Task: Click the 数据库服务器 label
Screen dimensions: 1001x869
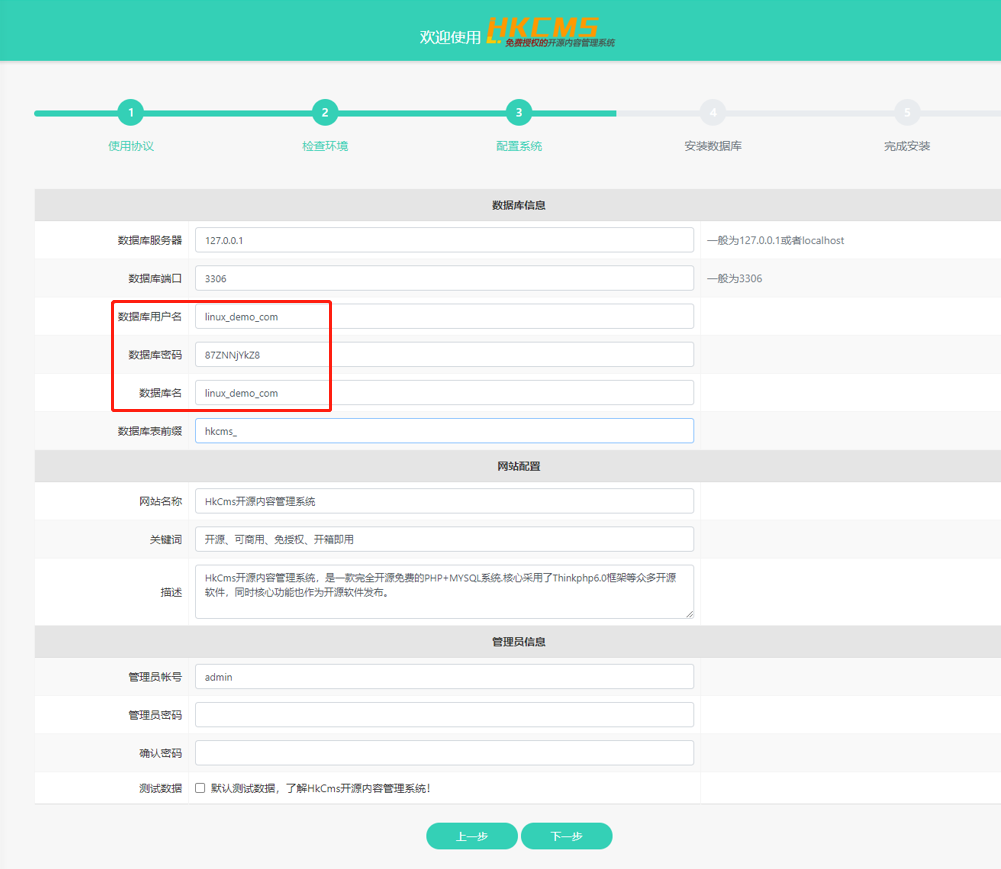Action: pos(150,240)
